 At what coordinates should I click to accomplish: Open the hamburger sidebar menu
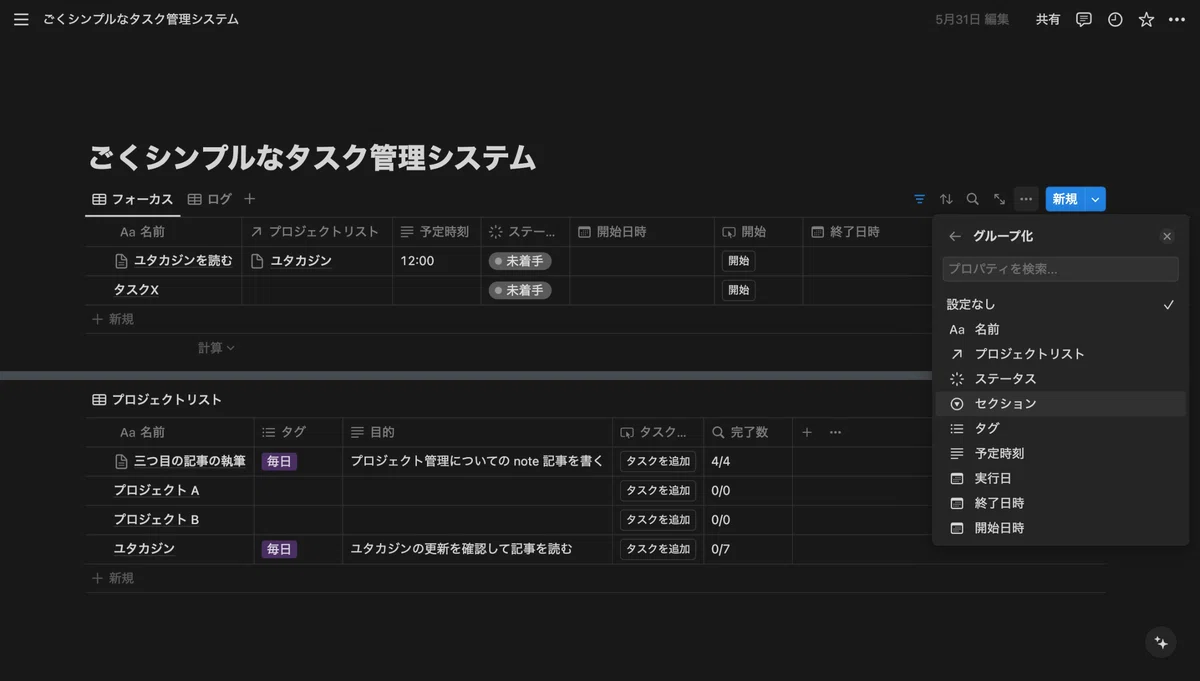(21, 19)
